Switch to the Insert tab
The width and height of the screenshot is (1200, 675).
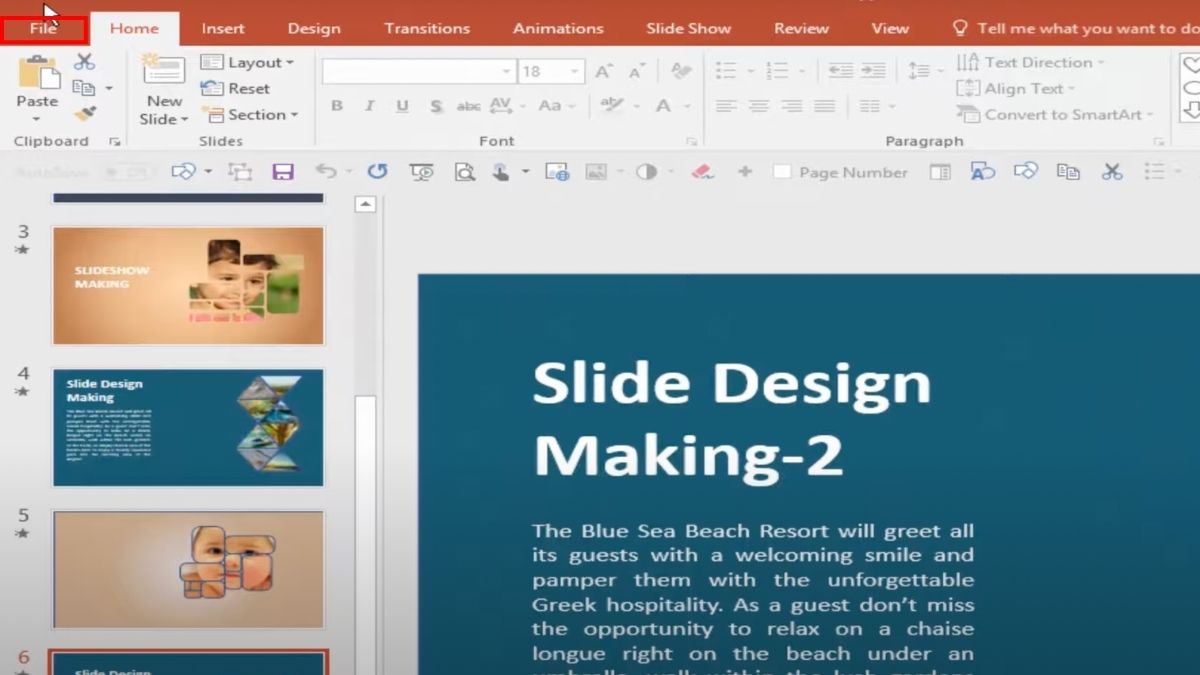223,28
